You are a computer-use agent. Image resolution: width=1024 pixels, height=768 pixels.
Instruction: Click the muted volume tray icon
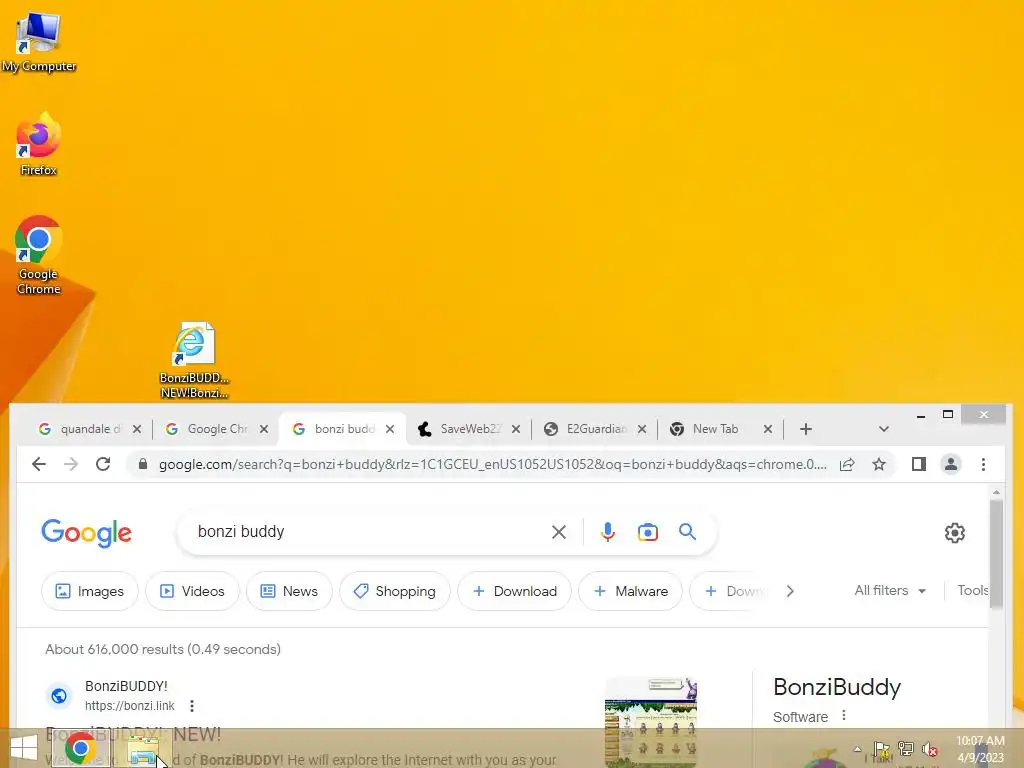[x=931, y=749]
